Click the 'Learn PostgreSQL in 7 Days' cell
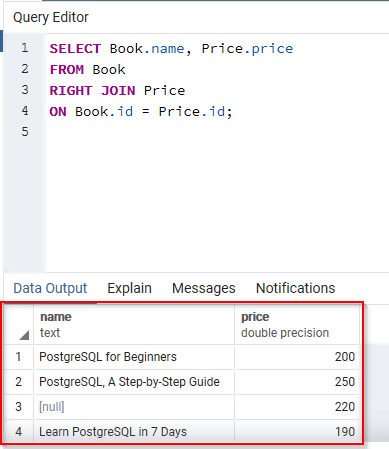 (134, 432)
